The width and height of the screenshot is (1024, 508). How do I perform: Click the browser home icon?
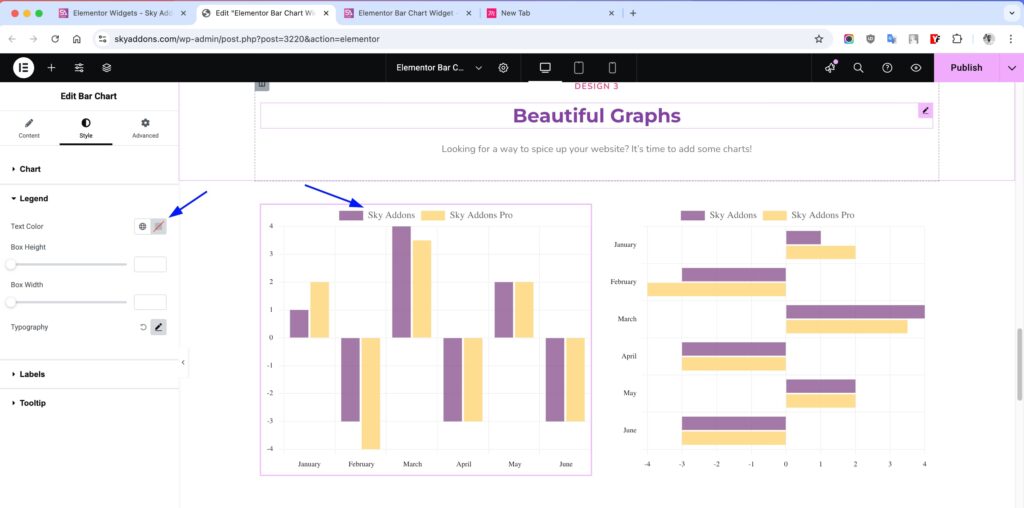pos(76,39)
